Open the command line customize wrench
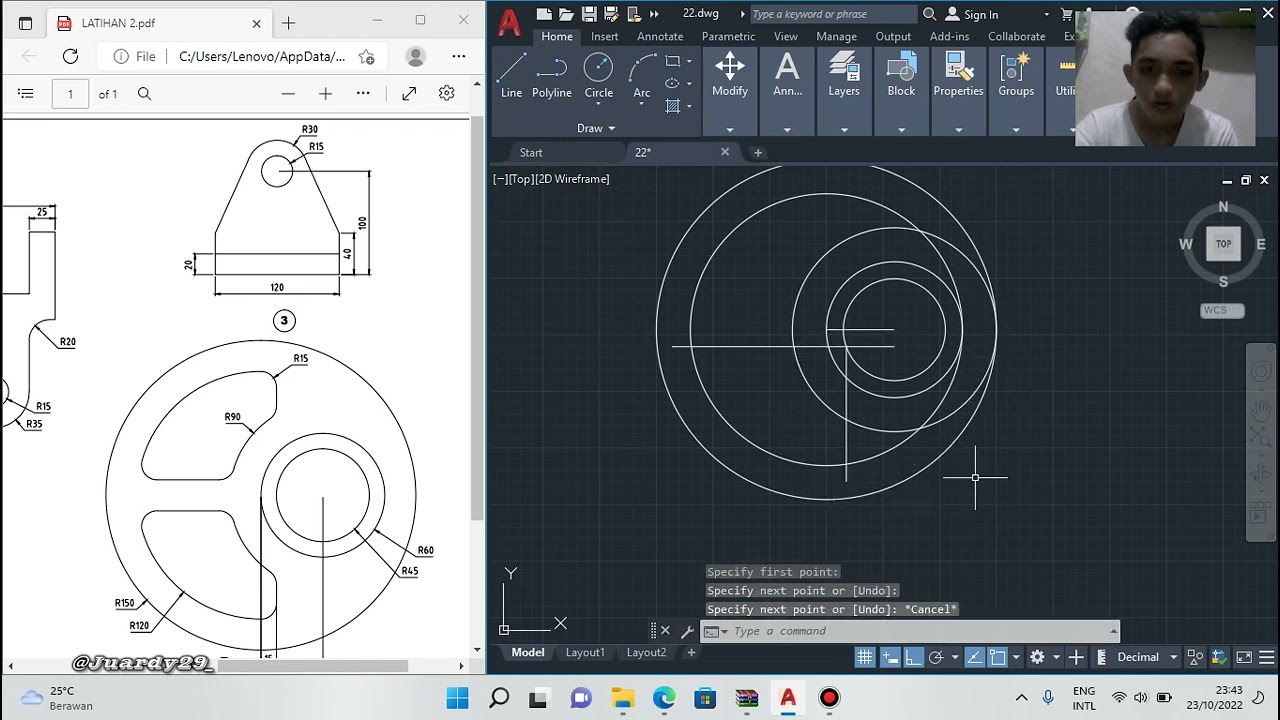Screen dimensions: 1280x720 click(687, 631)
